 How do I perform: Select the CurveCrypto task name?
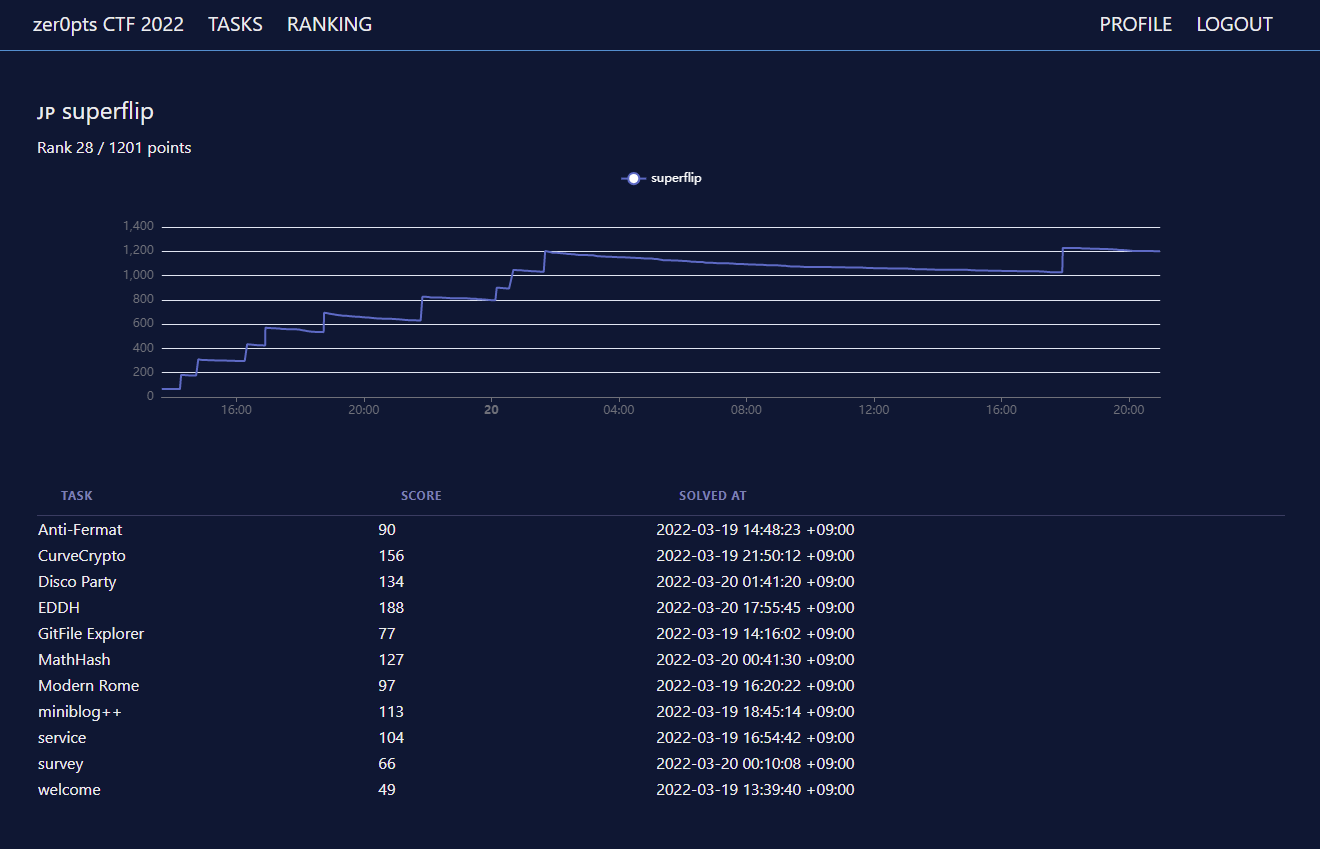point(82,556)
